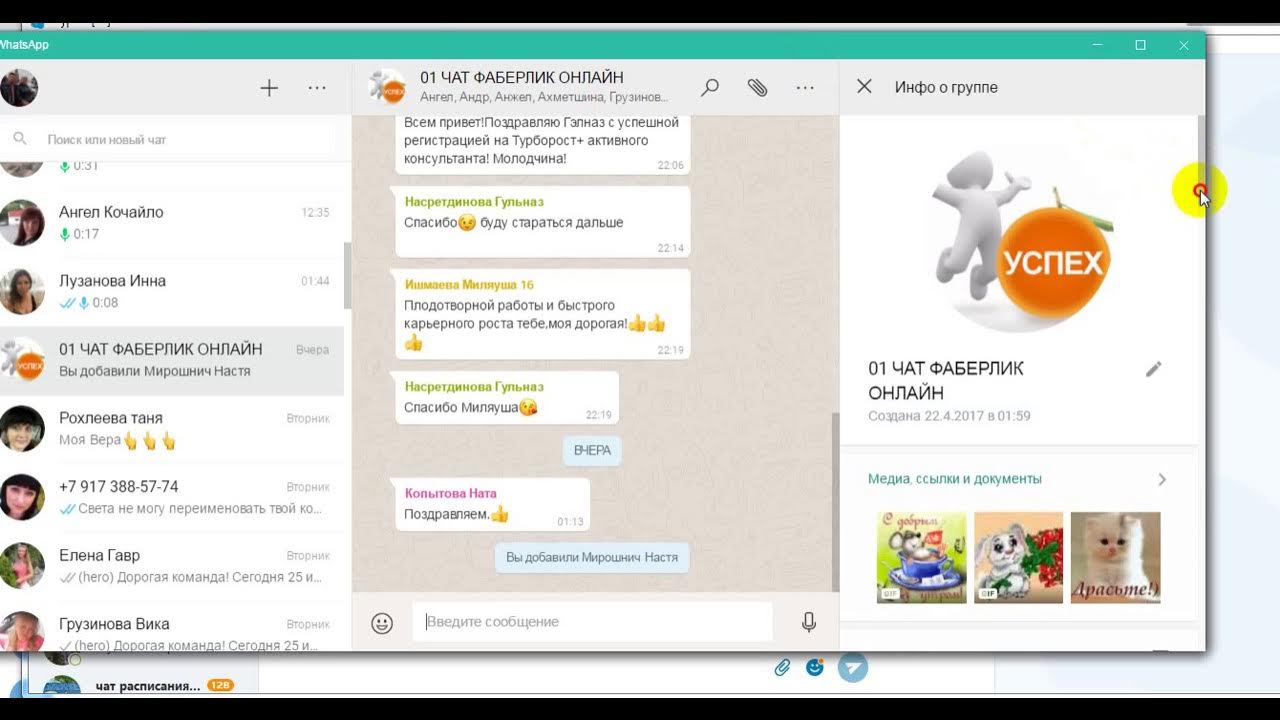The image size is (1280, 720).
Task: Click Елена Гавр's avatar
Action: tap(22, 567)
